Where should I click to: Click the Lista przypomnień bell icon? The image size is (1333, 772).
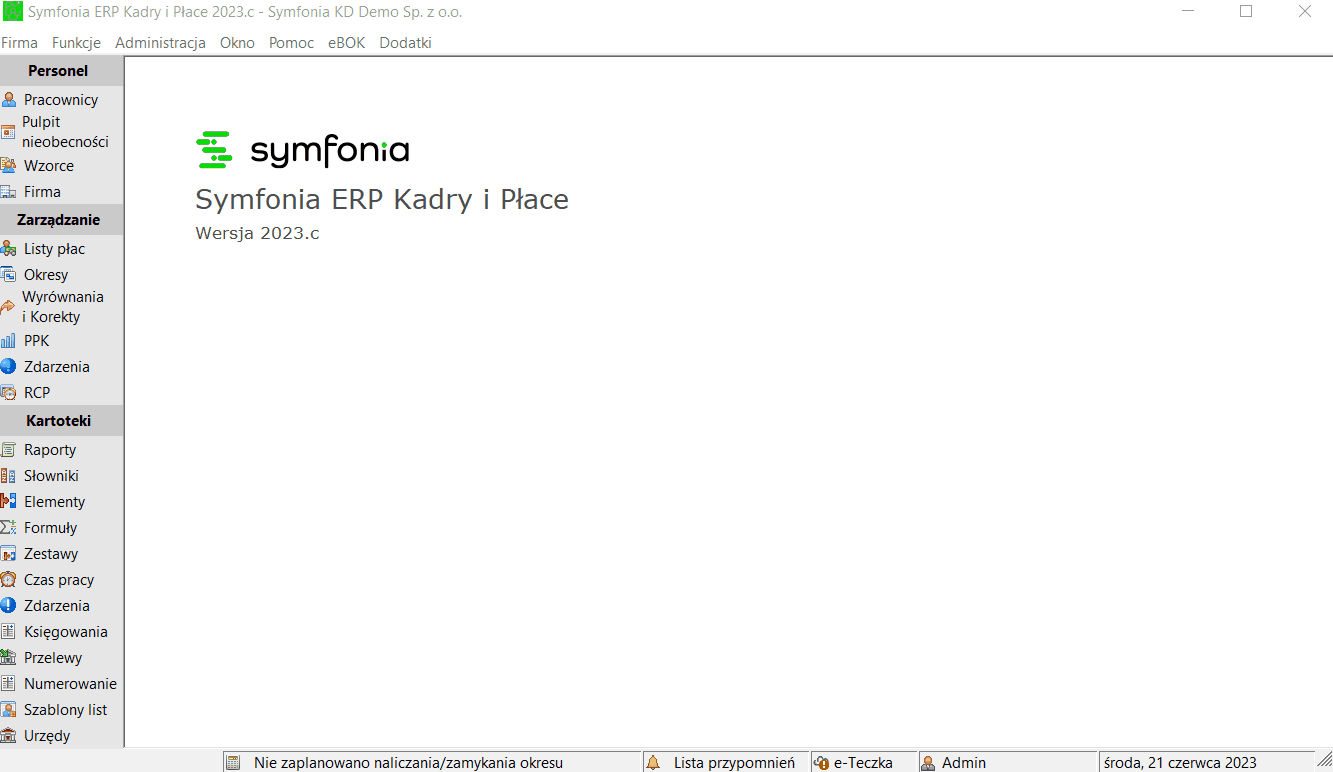pos(653,763)
